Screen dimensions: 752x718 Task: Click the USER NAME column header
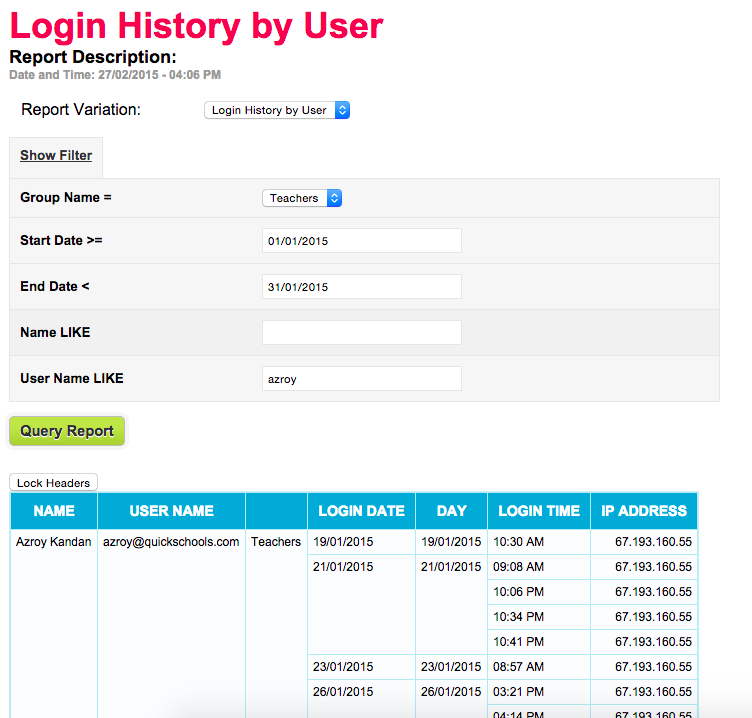click(x=171, y=511)
